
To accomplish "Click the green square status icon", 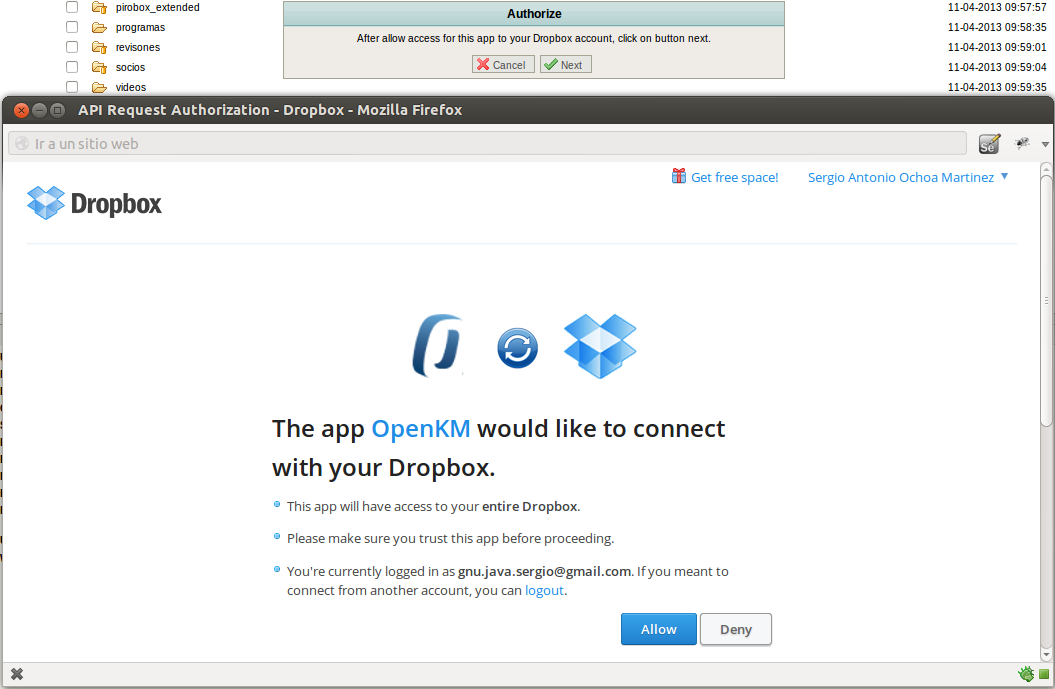I will pyautogui.click(x=1044, y=674).
